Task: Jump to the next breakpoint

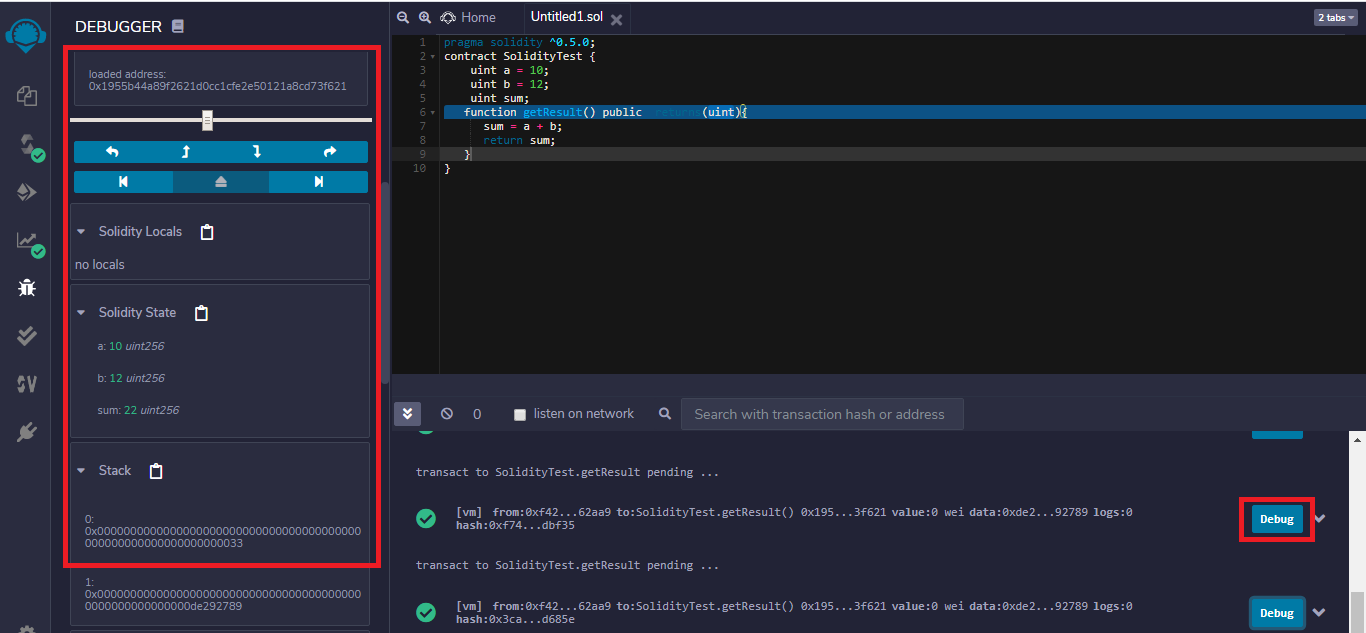Action: [x=318, y=182]
